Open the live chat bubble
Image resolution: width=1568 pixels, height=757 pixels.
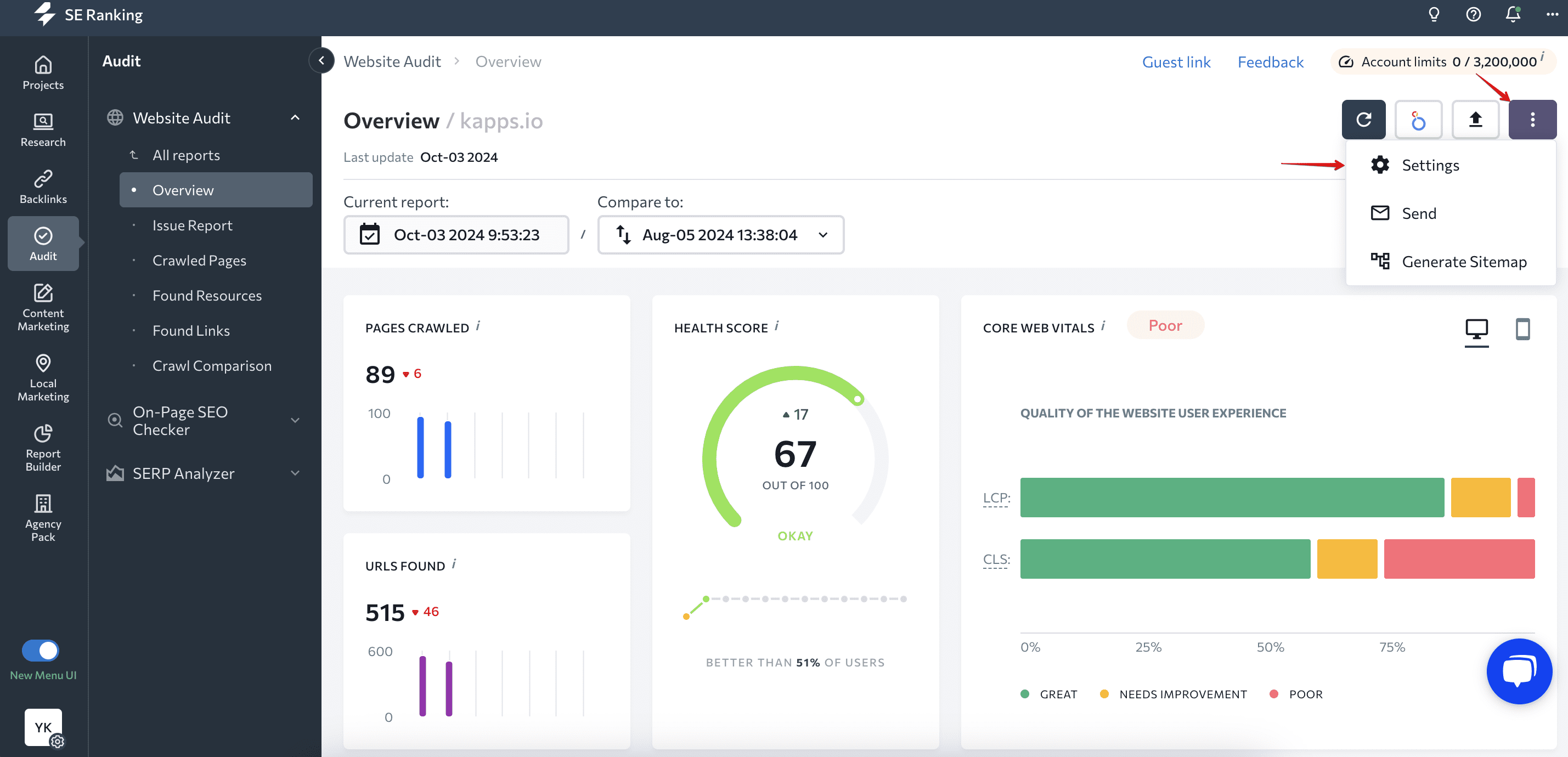pos(1519,671)
